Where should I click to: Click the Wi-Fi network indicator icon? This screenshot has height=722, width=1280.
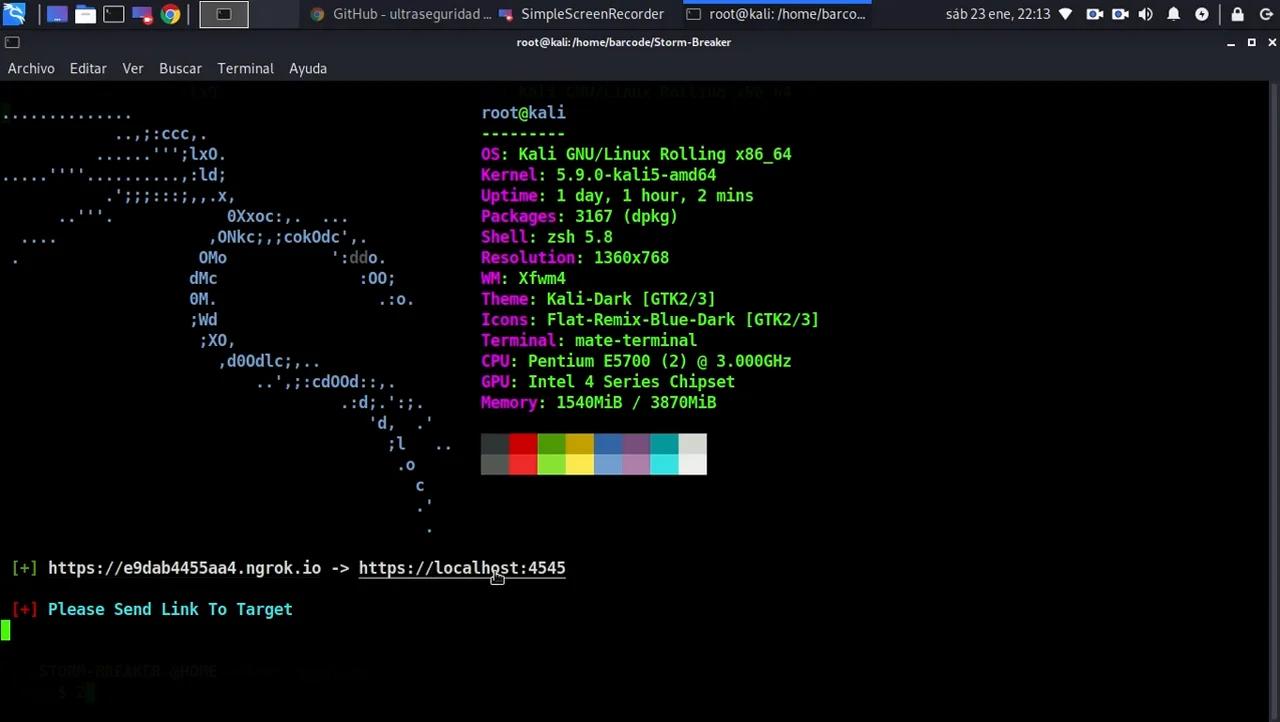click(1066, 14)
